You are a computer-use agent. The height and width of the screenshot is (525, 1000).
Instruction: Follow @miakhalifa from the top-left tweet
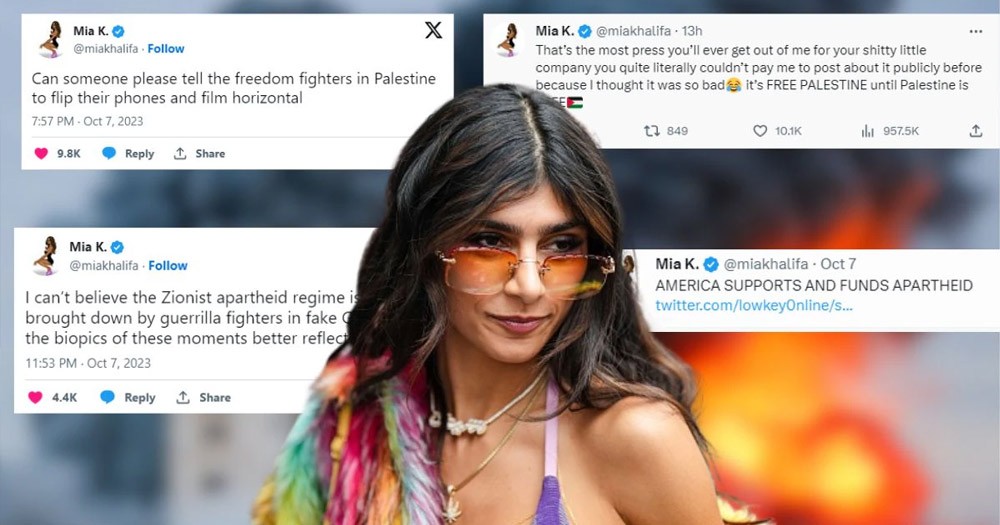point(166,48)
